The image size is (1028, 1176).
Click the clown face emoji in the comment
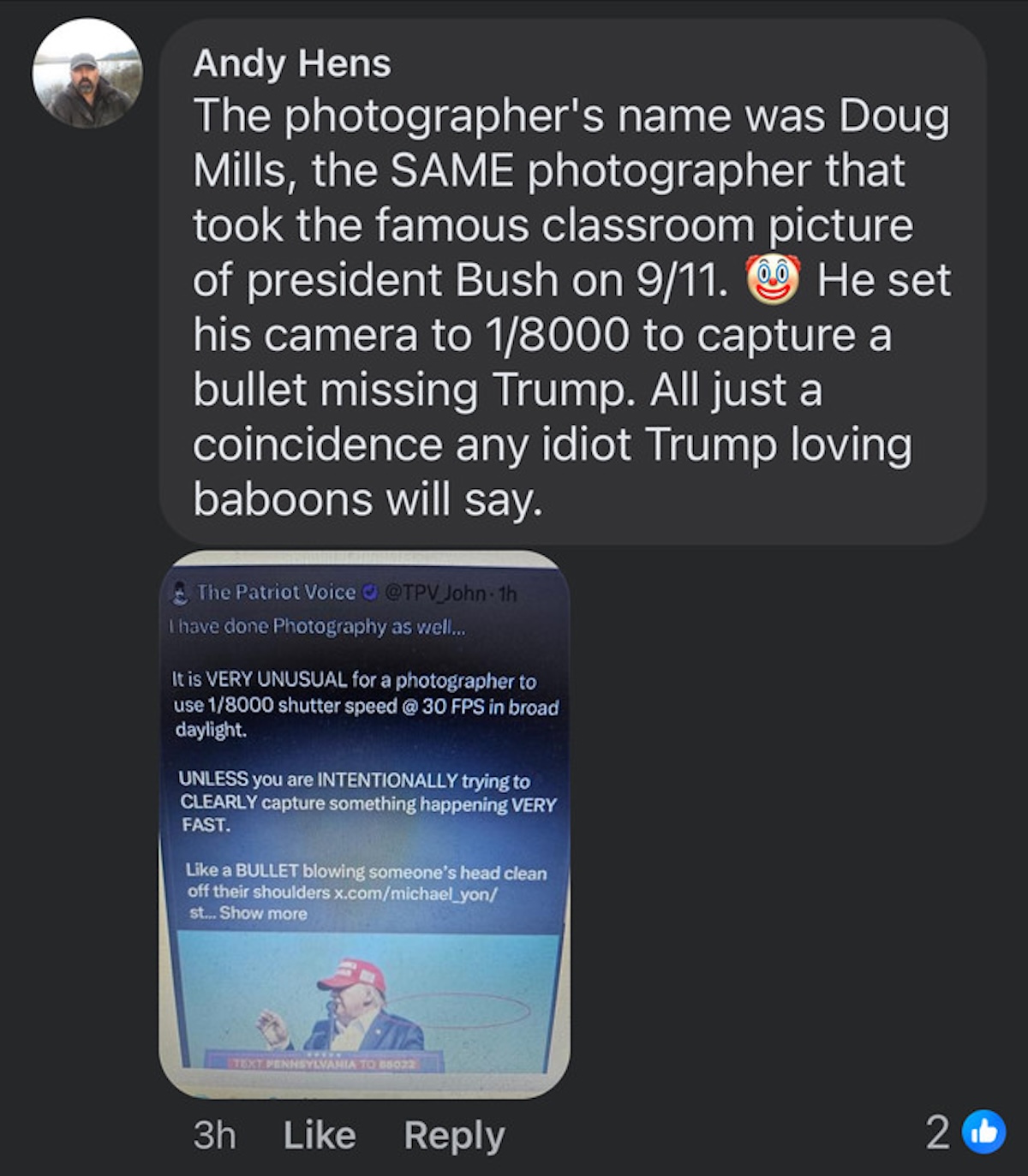point(774,280)
